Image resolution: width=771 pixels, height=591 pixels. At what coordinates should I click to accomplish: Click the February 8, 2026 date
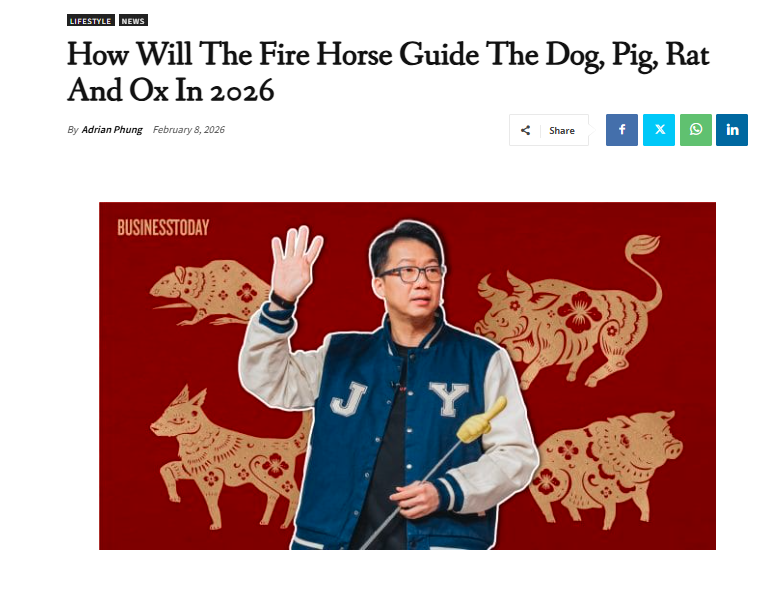point(189,130)
